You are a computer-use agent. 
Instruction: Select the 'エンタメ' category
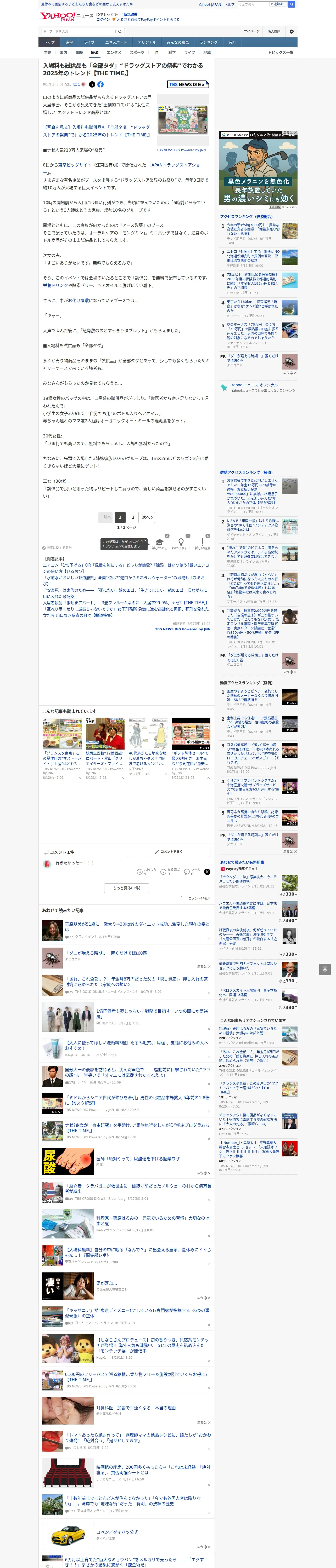coord(114,52)
